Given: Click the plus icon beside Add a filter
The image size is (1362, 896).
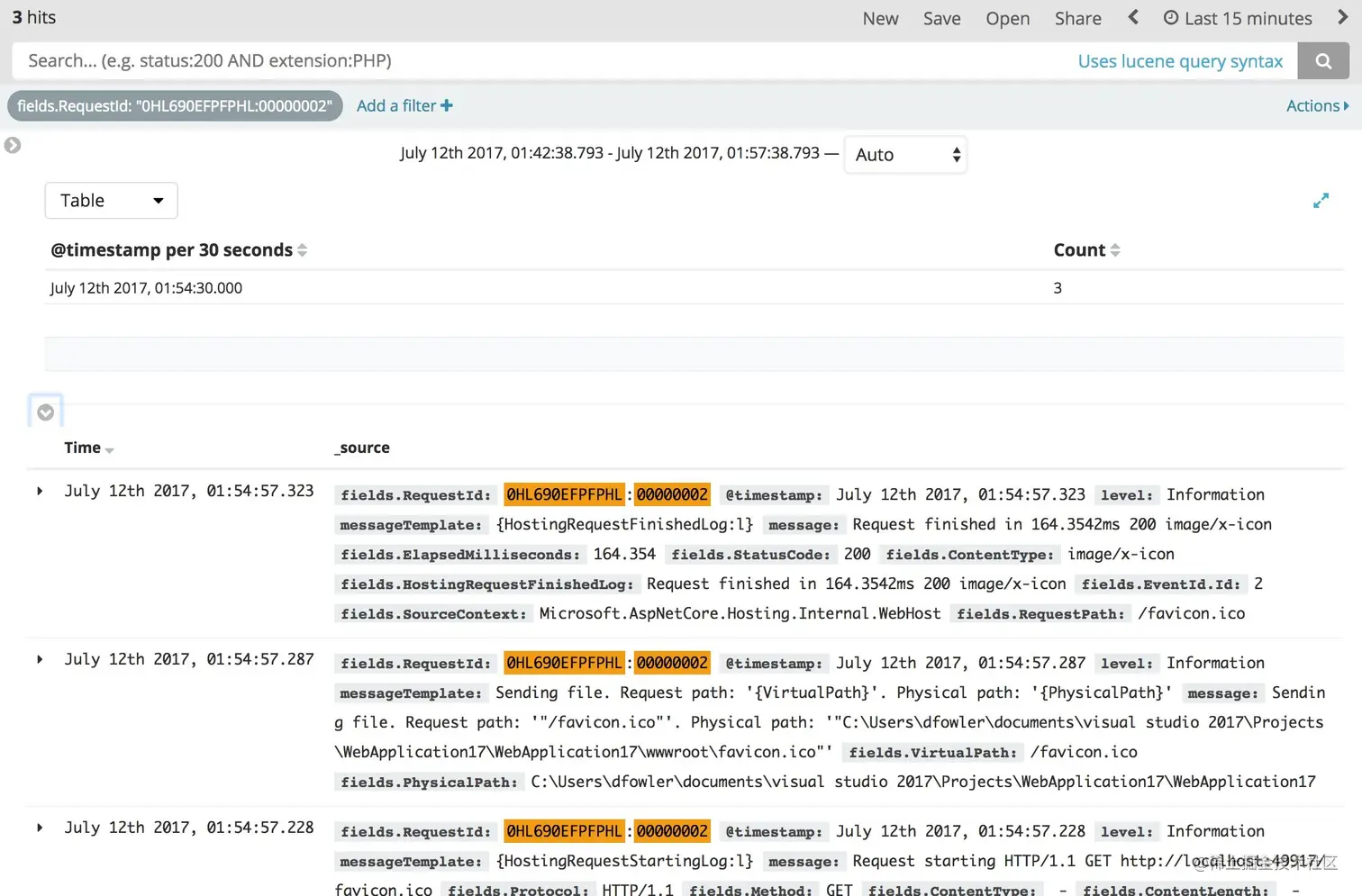Looking at the screenshot, I should pyautogui.click(x=447, y=105).
